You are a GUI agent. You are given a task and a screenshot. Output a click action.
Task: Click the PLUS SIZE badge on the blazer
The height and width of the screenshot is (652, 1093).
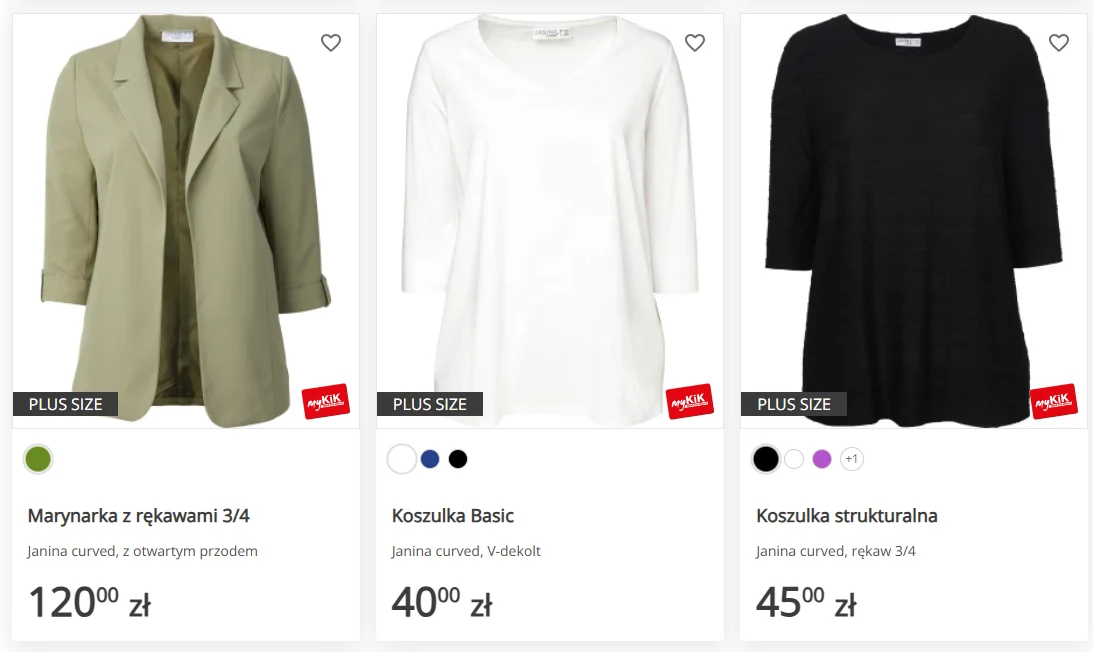(x=64, y=404)
